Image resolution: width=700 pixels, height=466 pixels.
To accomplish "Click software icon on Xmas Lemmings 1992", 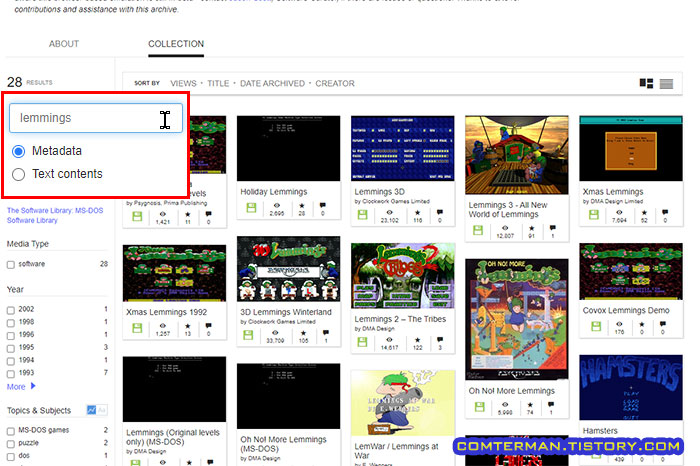I will (x=137, y=328).
